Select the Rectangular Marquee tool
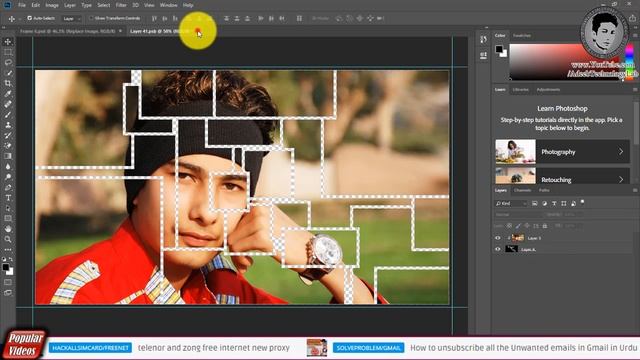Viewport: 640px width, 360px height. tap(8, 52)
